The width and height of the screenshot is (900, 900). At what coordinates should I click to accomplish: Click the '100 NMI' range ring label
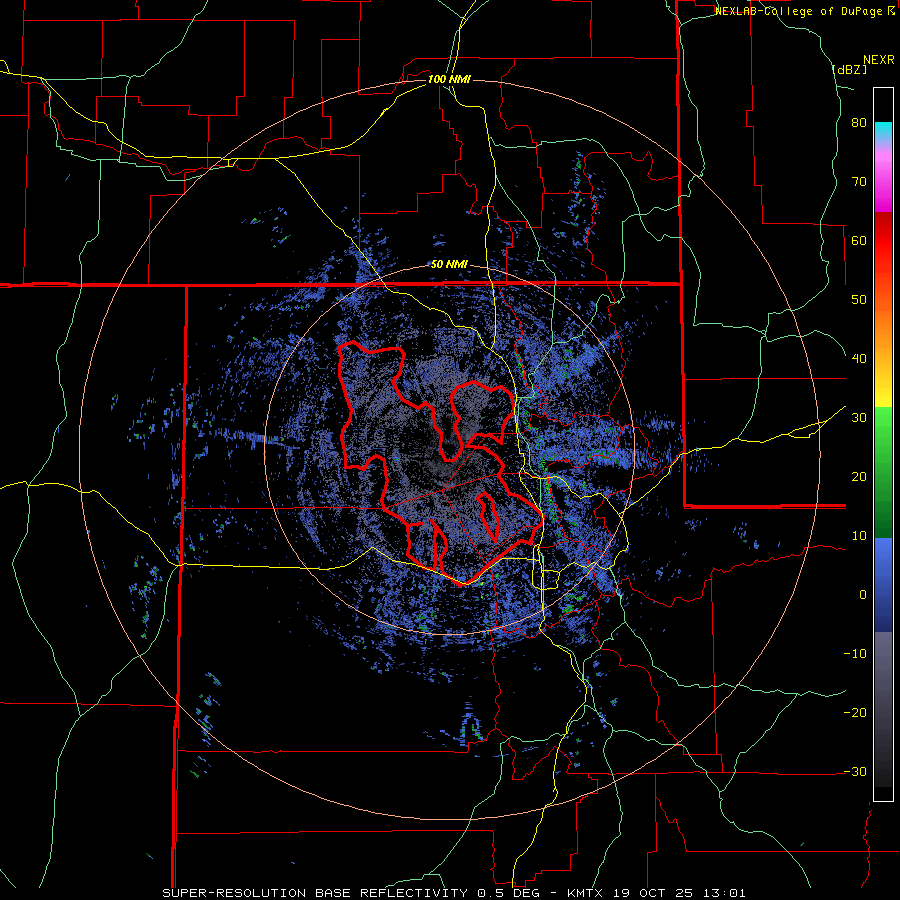pos(449,79)
